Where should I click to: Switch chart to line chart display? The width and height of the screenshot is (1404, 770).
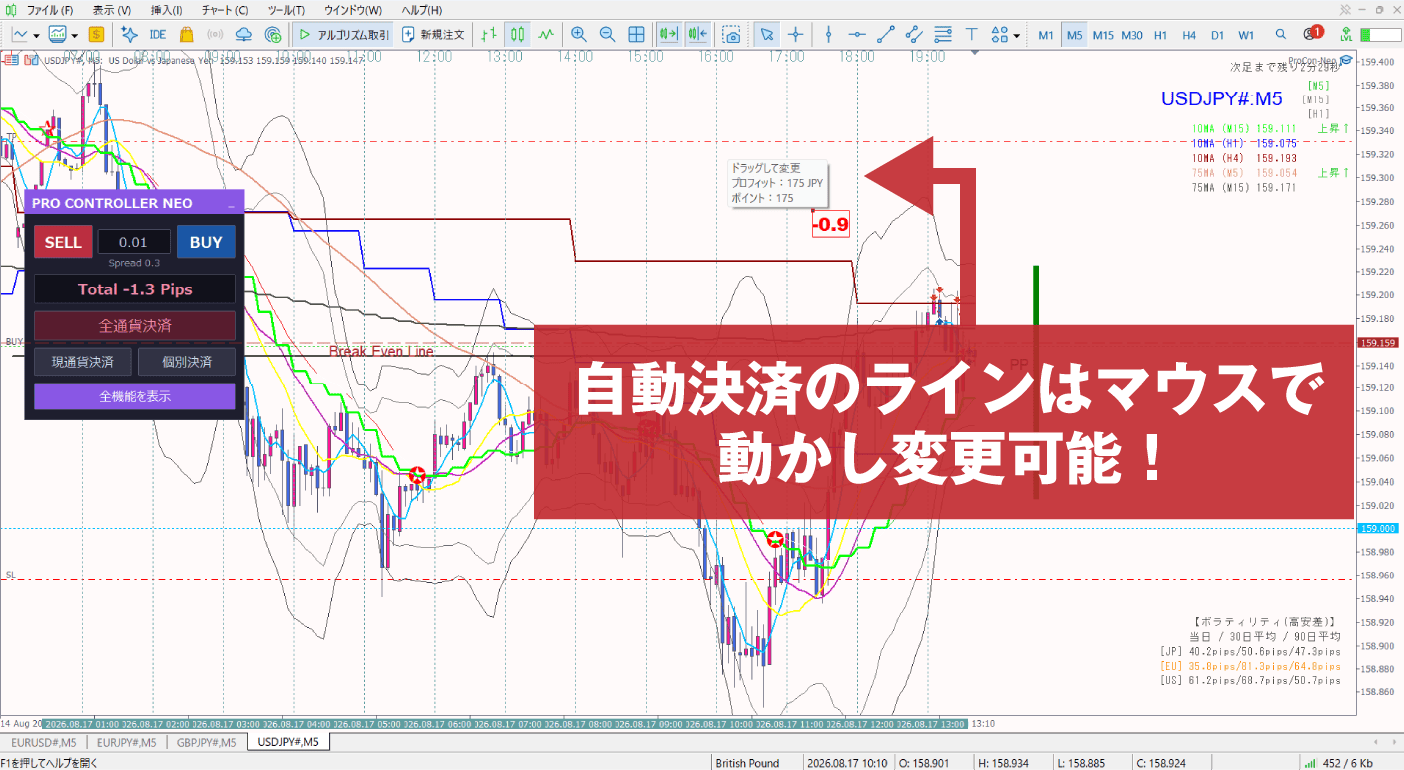546,34
